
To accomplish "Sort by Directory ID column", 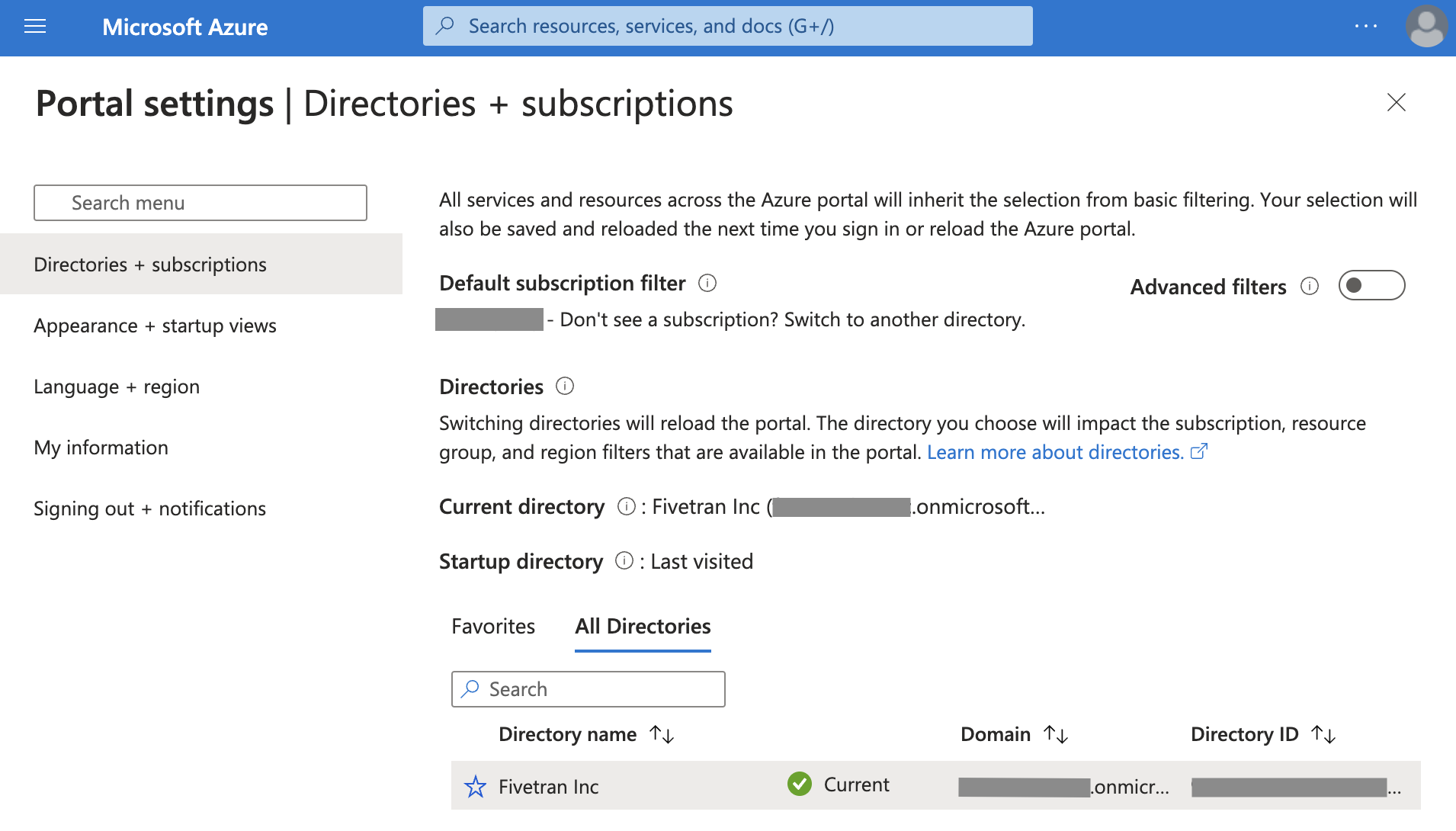I will [1263, 734].
